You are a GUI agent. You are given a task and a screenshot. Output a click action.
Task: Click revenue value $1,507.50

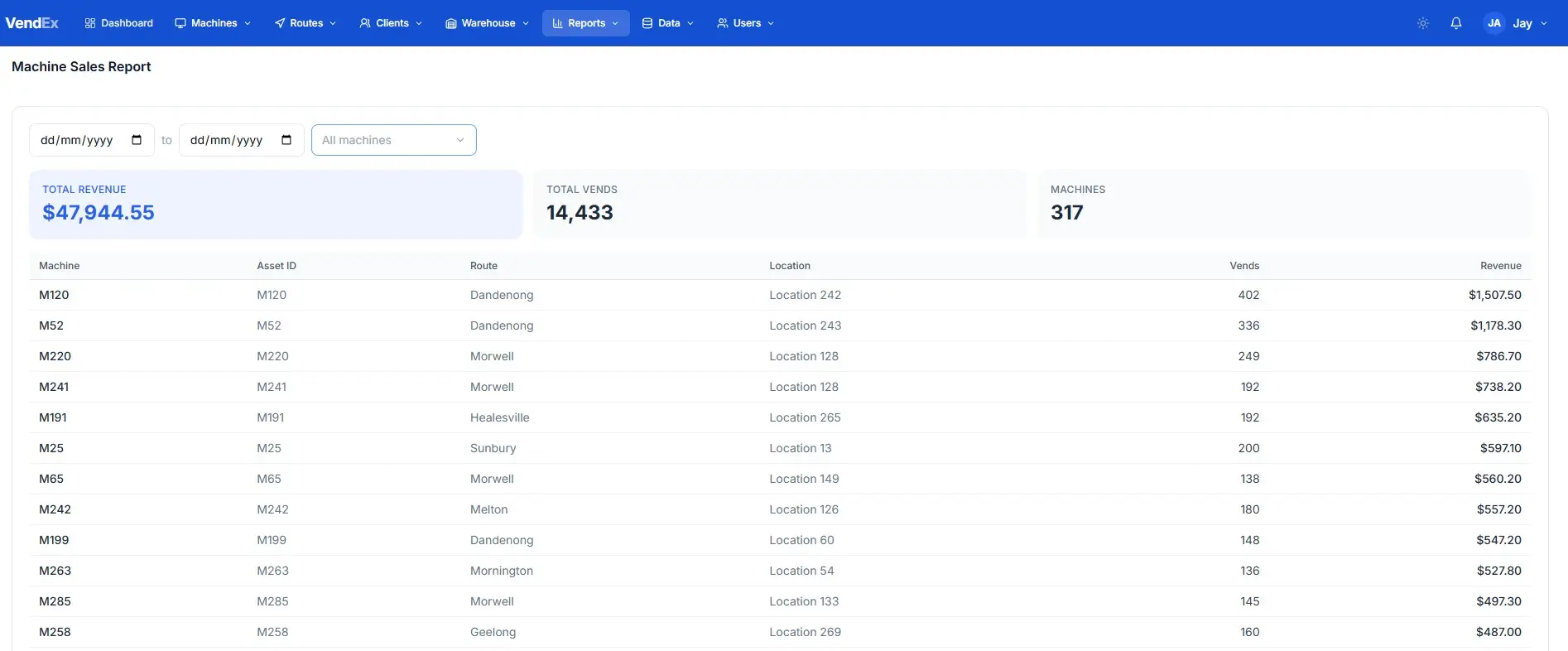tap(1495, 295)
